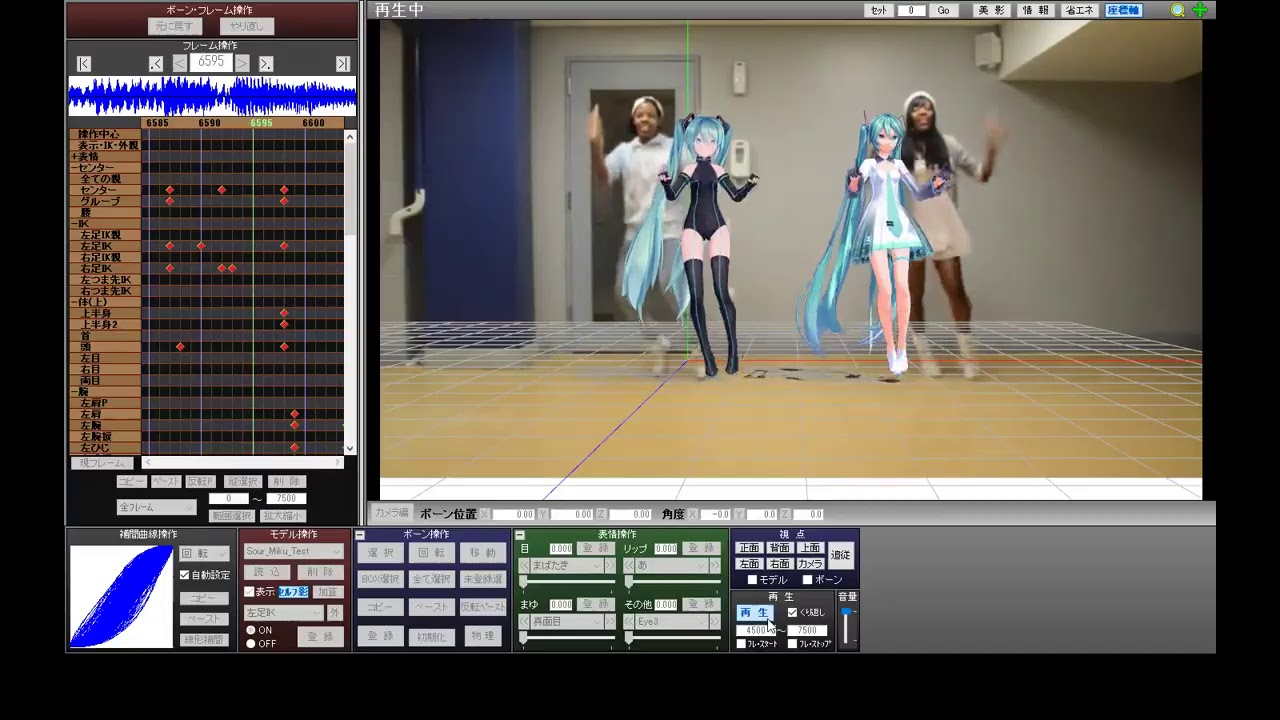Click セルフ影 self shadow button
Screen dimensions: 1280x720
[x=293, y=592]
